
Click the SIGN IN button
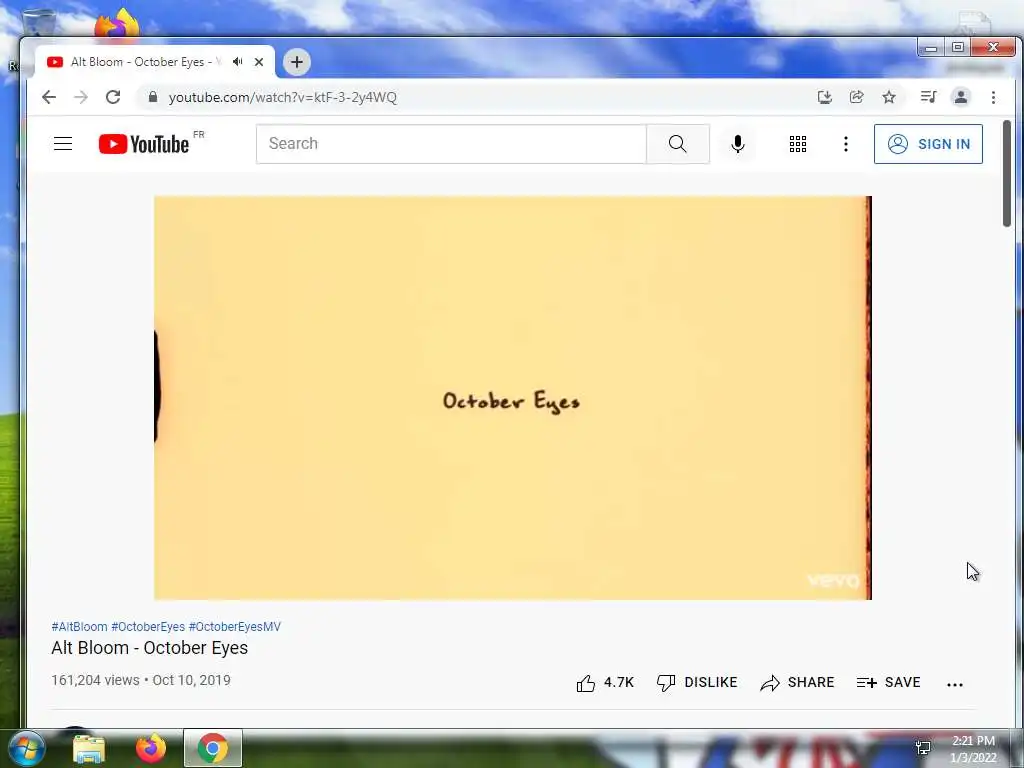928,144
